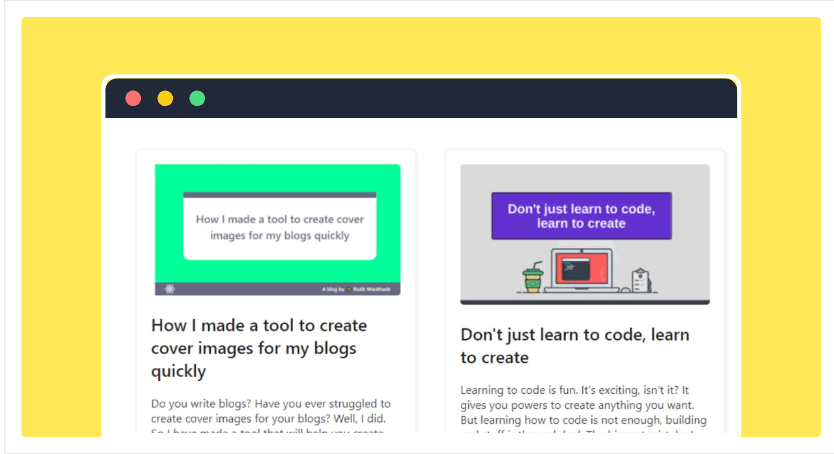
Task: Click the React logo on the green cover
Action: click(170, 289)
